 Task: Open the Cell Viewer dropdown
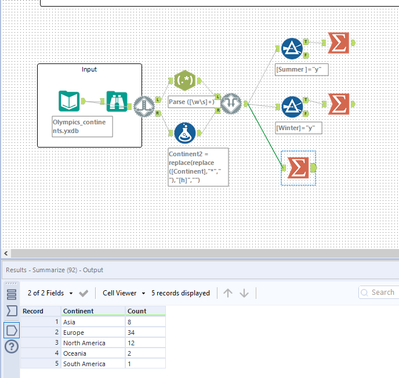124,293
